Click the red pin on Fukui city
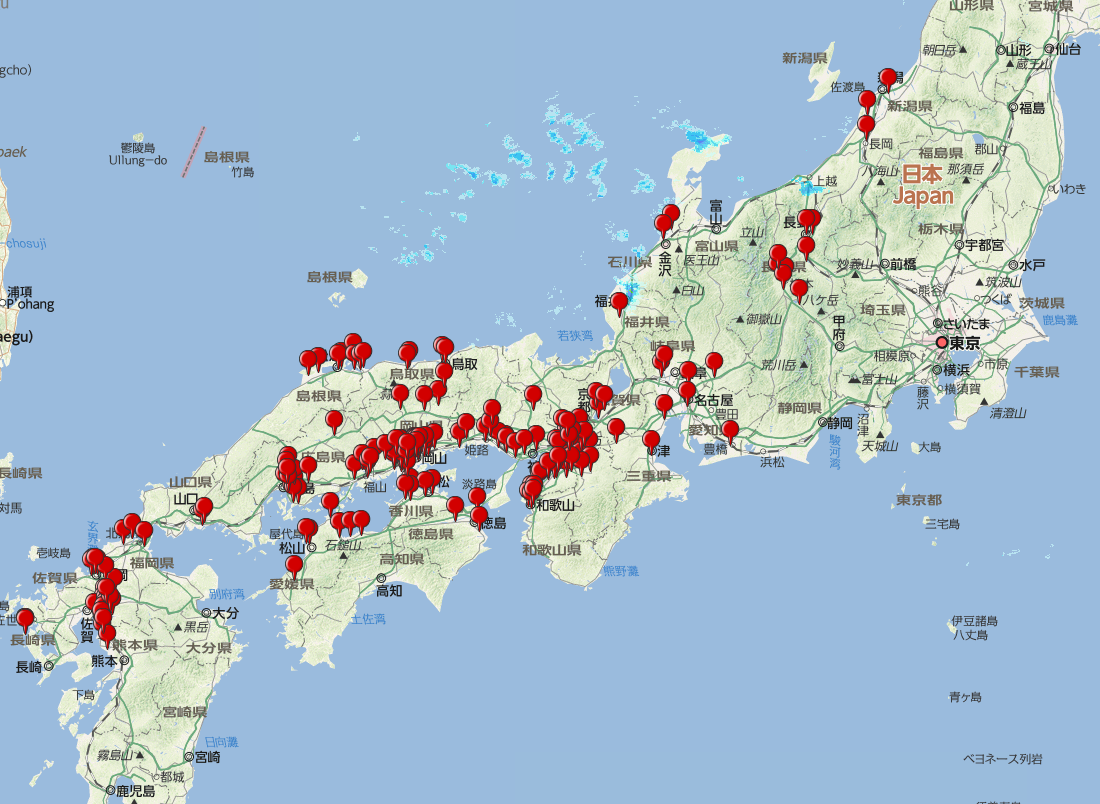 619,303
